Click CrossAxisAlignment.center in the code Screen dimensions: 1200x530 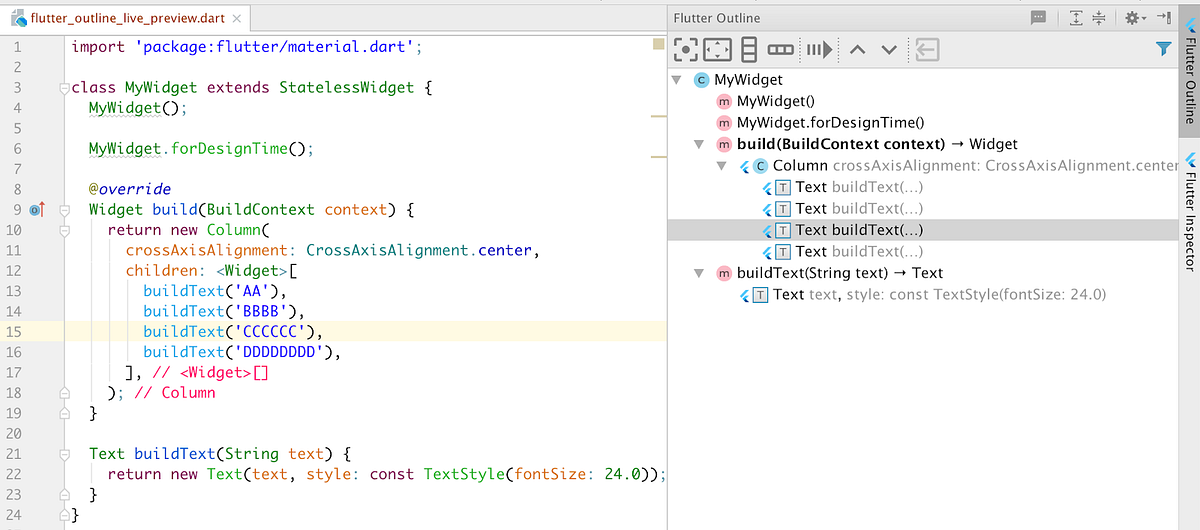pos(421,250)
